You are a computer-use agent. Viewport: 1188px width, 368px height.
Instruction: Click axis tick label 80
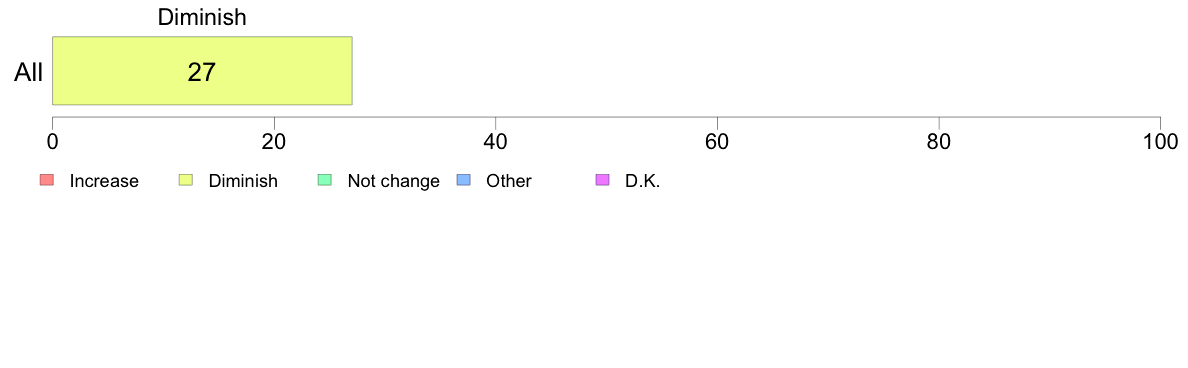tap(939, 141)
